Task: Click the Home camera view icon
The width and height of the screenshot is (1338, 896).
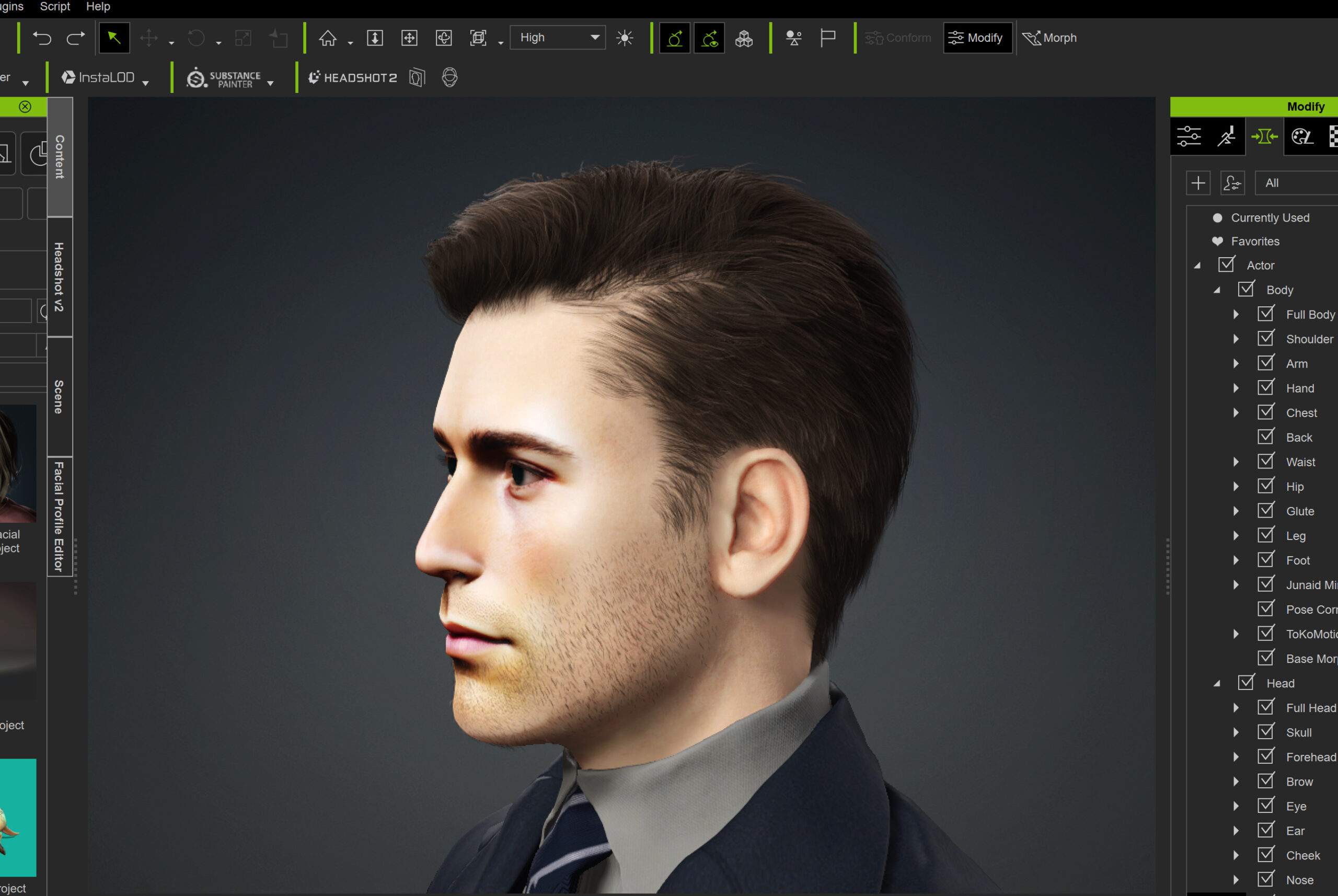Action: coord(327,38)
